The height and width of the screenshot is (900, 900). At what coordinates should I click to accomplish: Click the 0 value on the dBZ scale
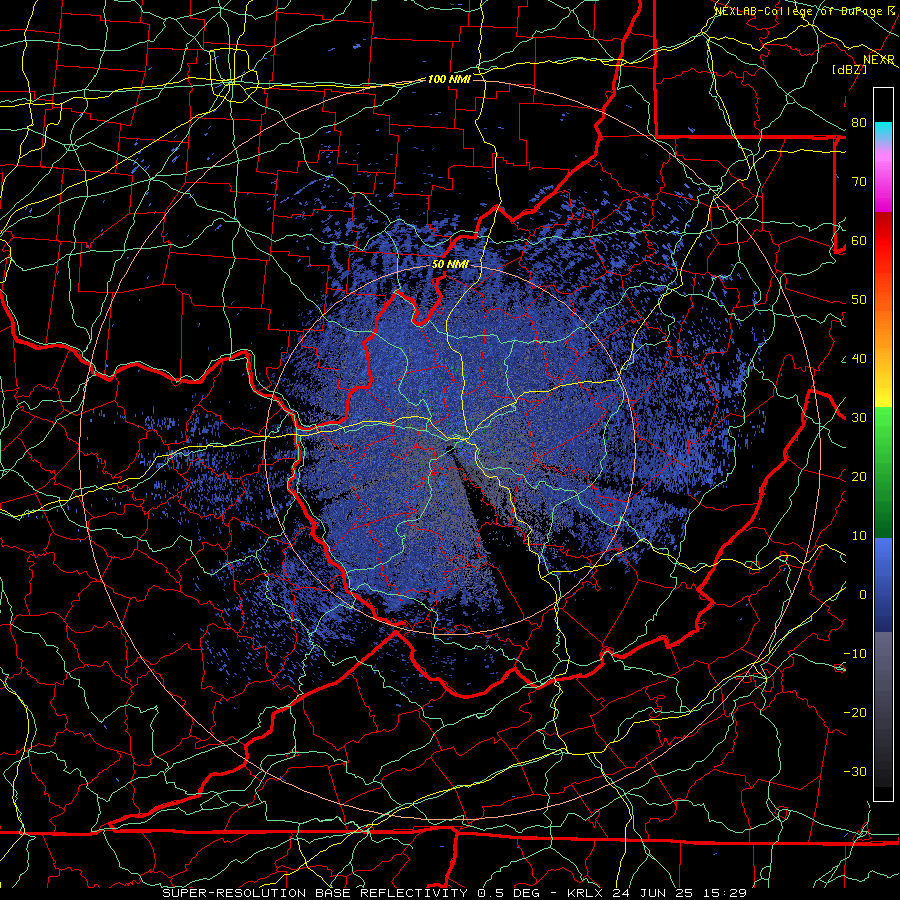(x=863, y=595)
